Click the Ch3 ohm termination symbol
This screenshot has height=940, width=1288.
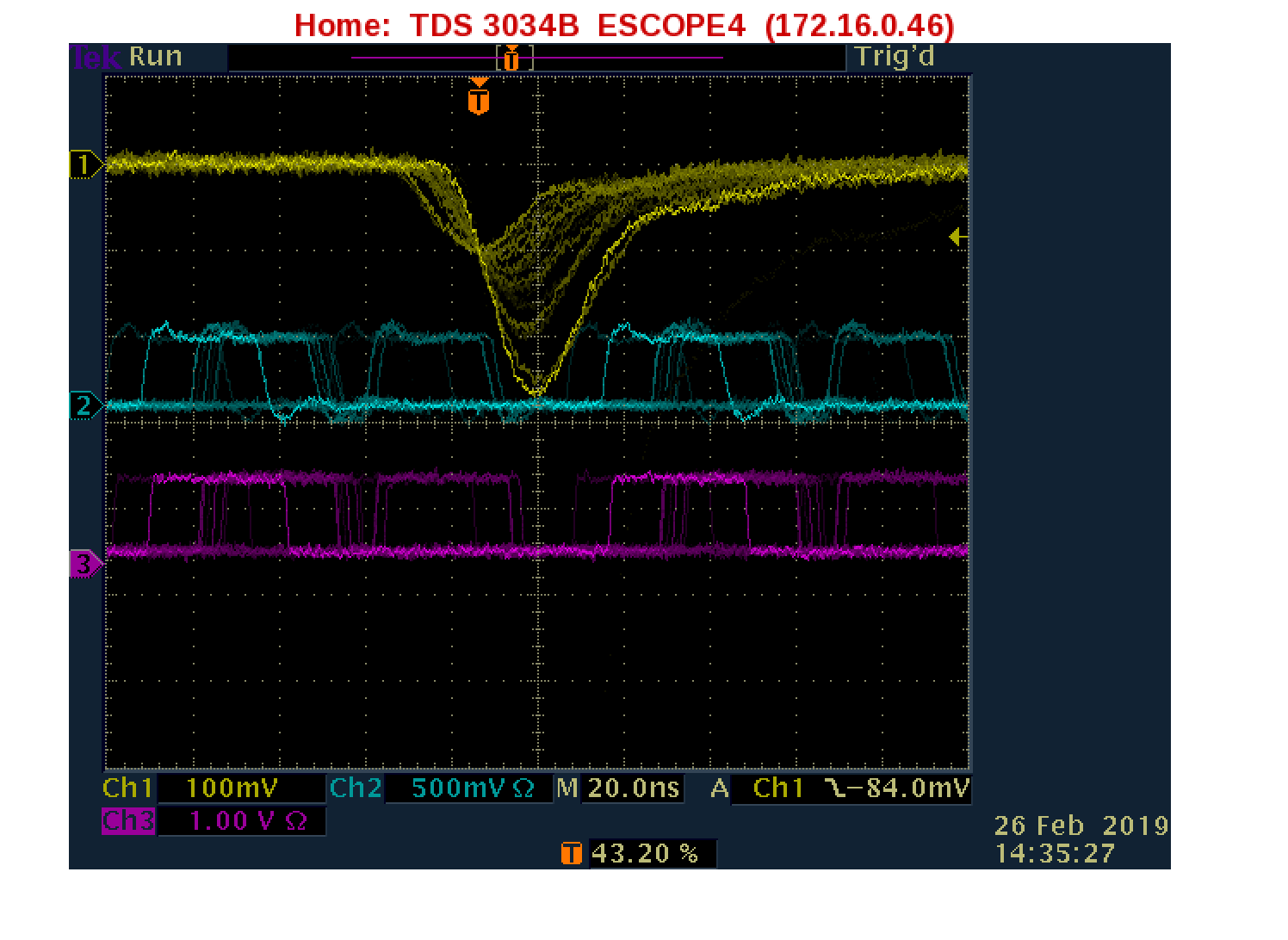point(296,822)
